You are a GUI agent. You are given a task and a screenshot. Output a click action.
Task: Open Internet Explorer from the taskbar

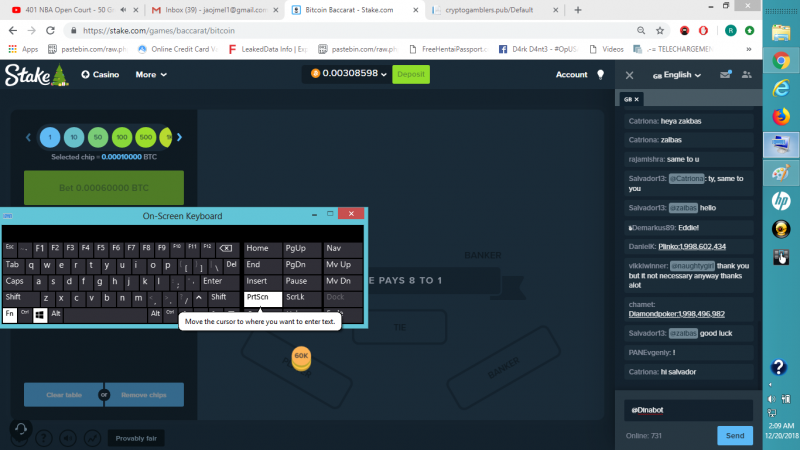click(781, 88)
